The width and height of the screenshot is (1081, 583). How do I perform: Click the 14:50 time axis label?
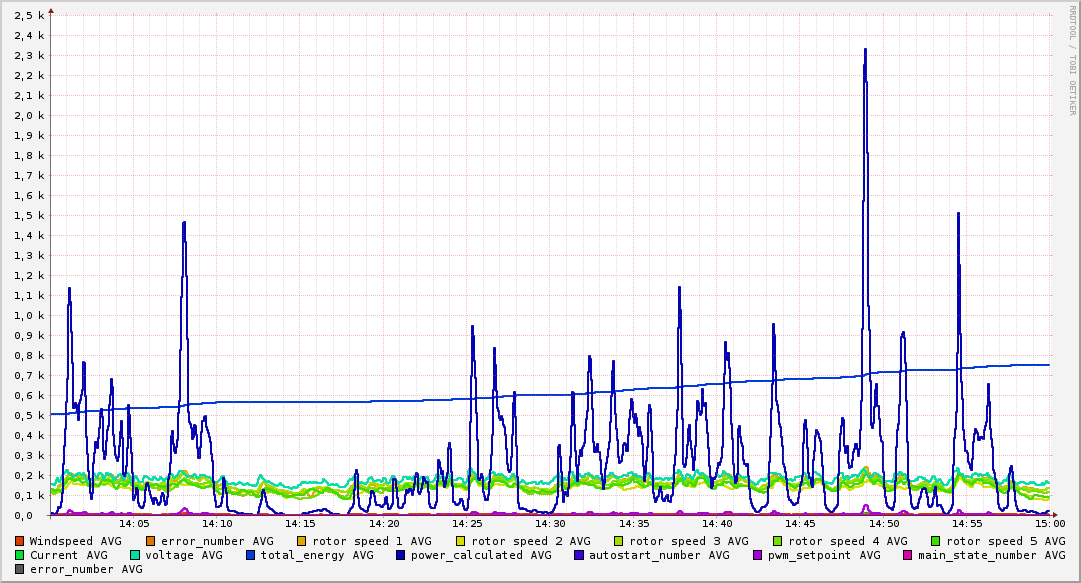(884, 524)
